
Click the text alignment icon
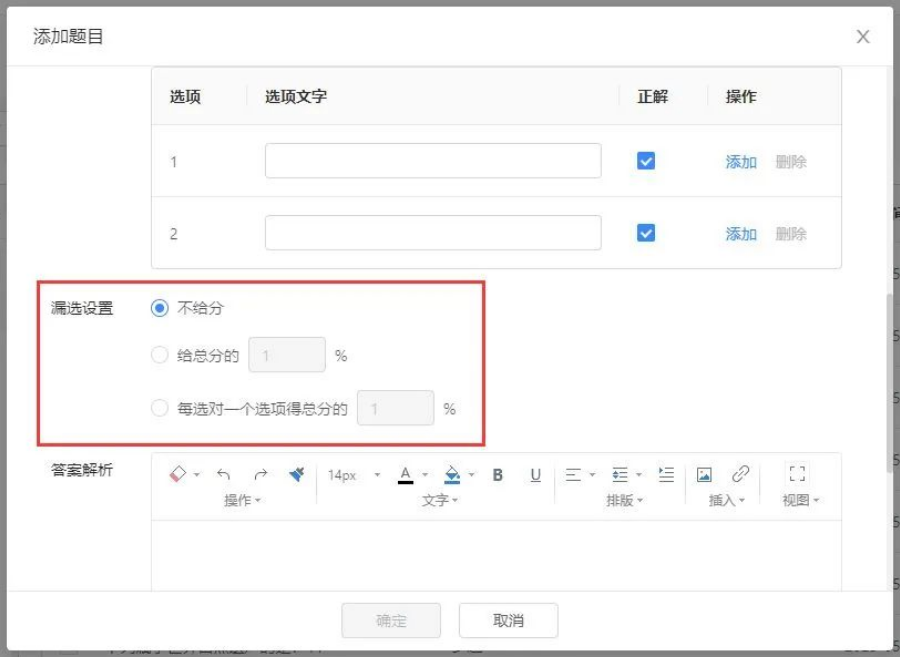coord(573,475)
